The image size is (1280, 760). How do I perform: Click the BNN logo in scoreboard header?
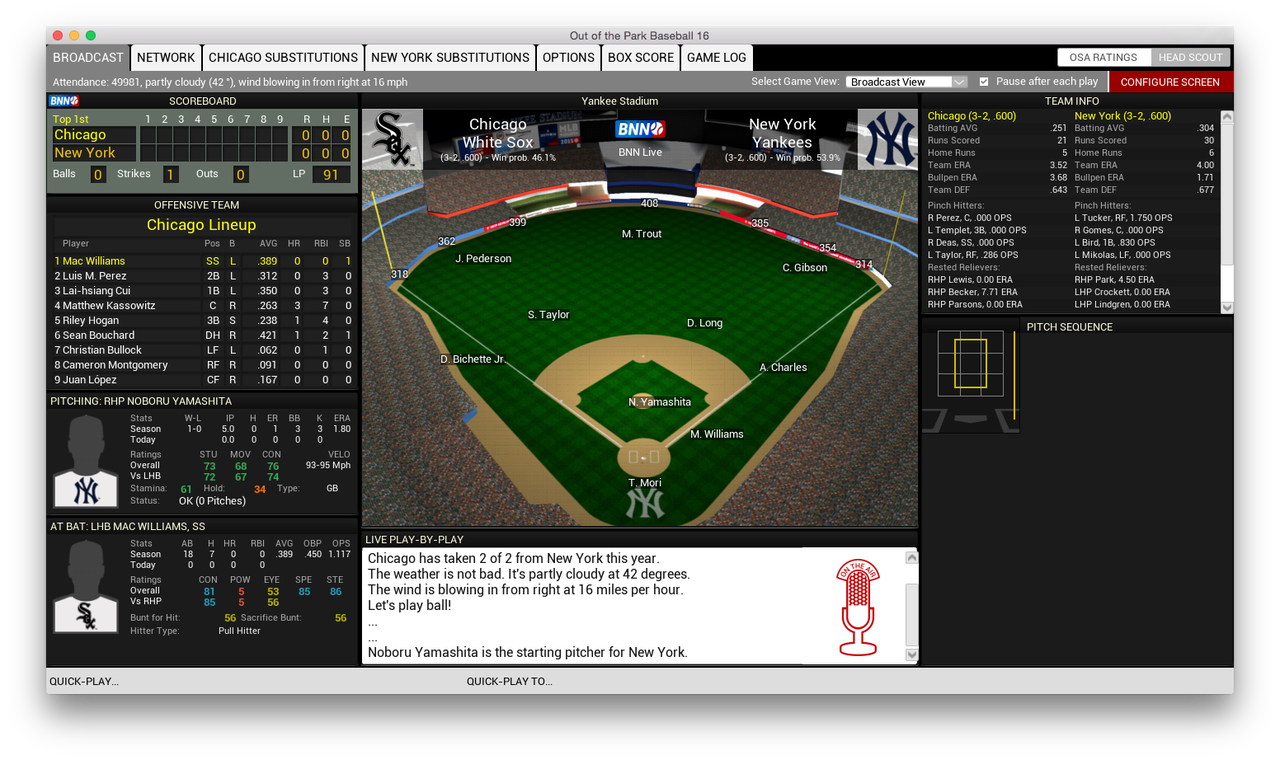(x=64, y=101)
